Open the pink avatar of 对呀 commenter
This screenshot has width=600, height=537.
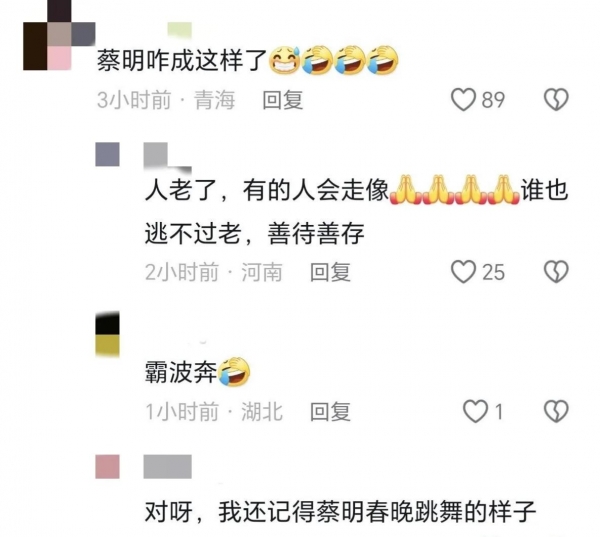tap(107, 467)
